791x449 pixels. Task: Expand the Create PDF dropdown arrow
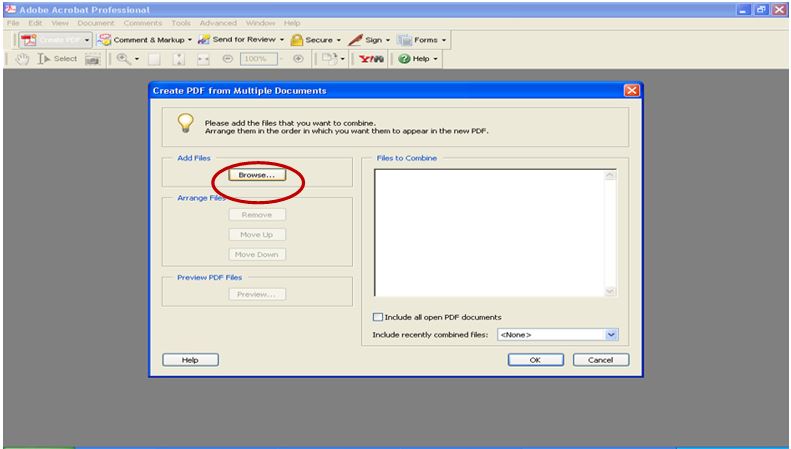pyautogui.click(x=87, y=40)
